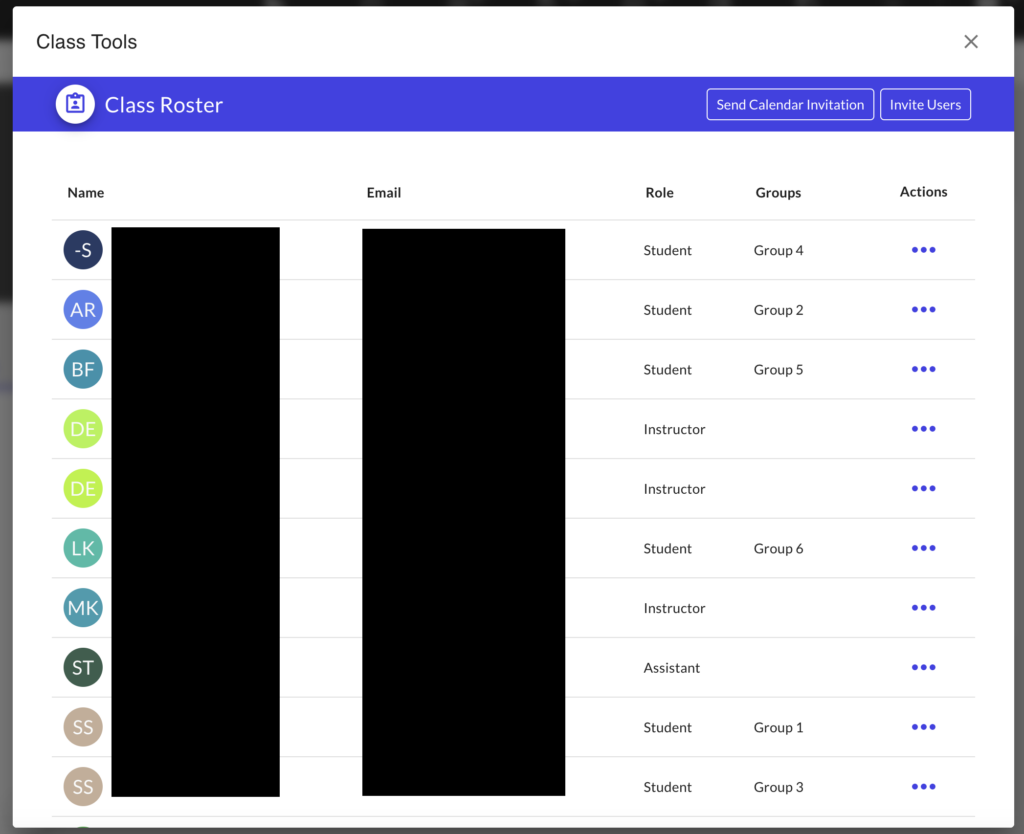
Task: Open the actions menu for the Group 2 student
Action: click(x=923, y=310)
